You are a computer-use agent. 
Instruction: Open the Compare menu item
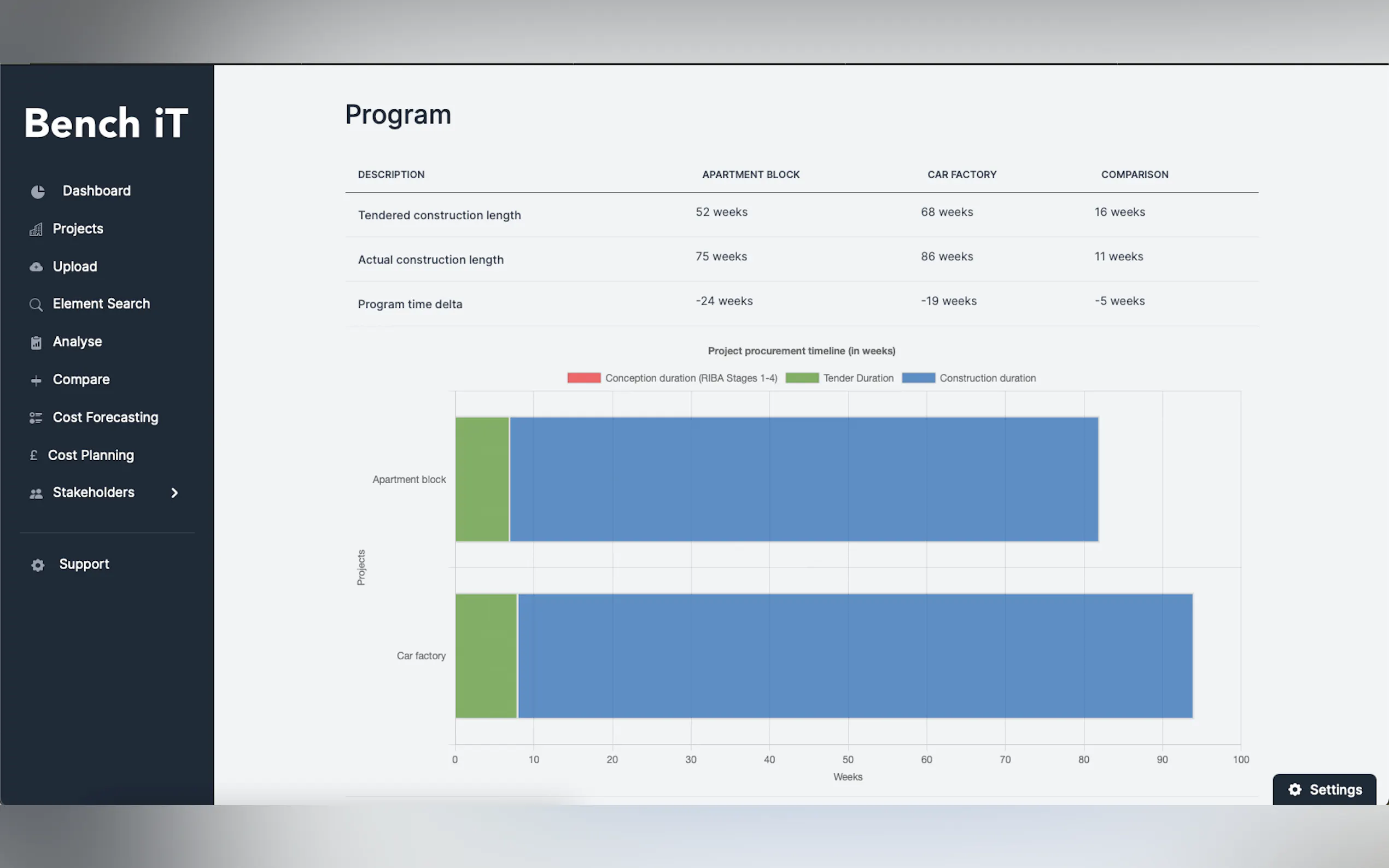pos(81,379)
